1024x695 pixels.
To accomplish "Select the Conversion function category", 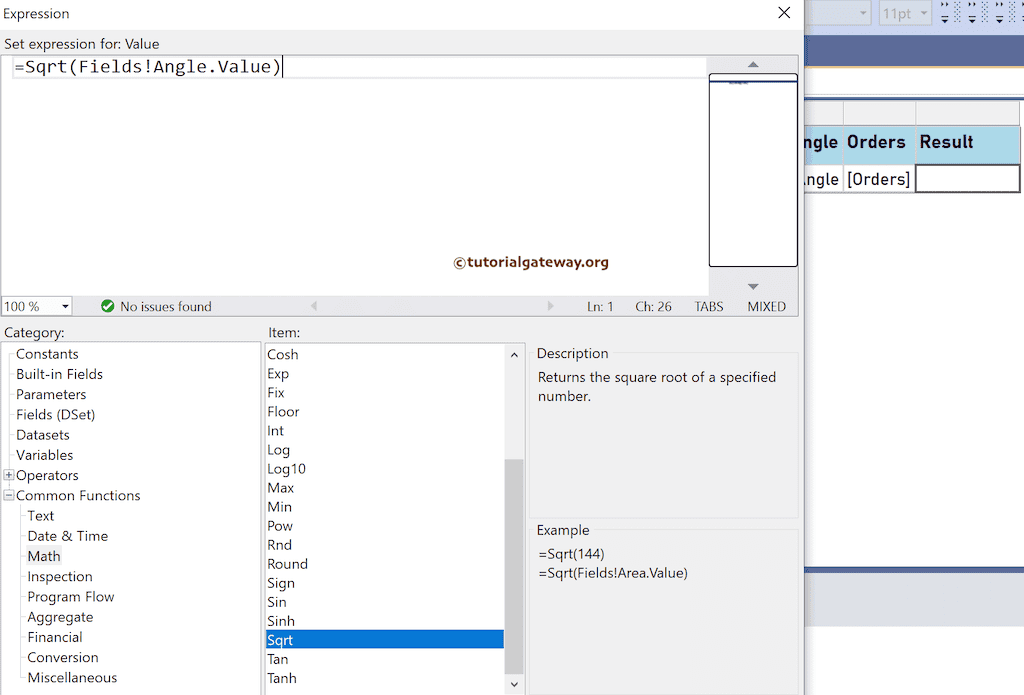I will 63,658.
